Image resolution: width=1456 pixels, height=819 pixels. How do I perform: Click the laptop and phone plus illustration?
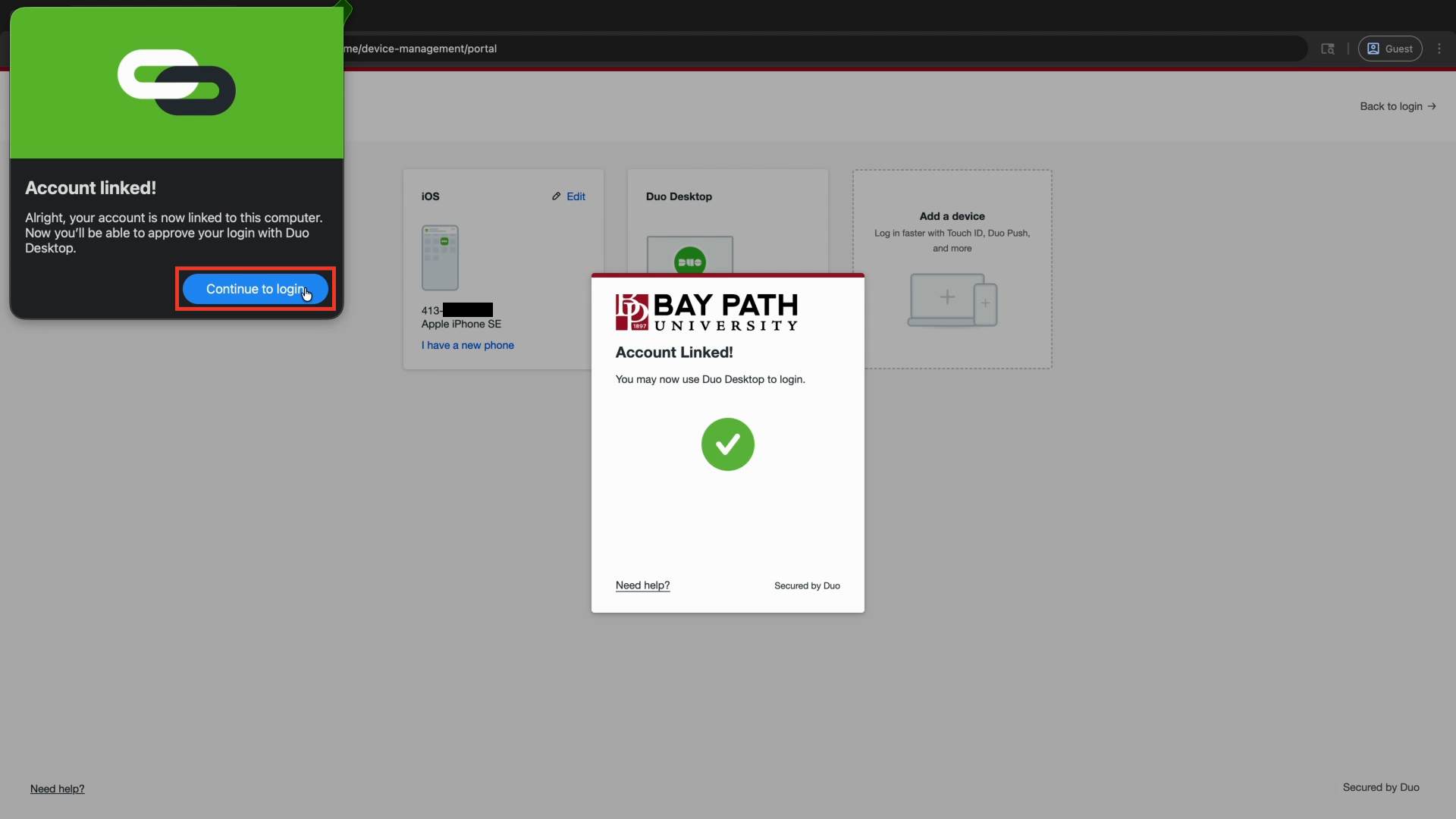pyautogui.click(x=952, y=300)
